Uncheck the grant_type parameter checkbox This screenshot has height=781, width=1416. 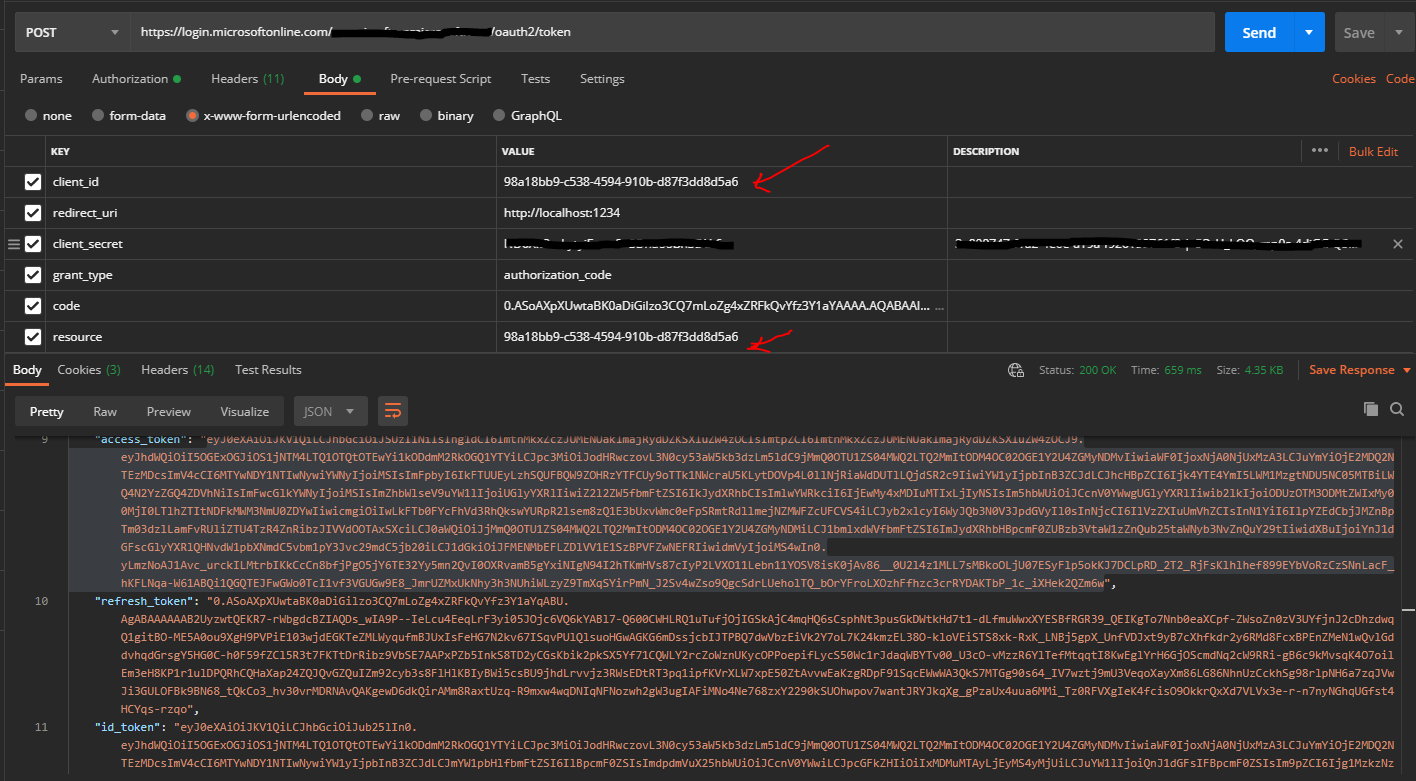[33, 275]
